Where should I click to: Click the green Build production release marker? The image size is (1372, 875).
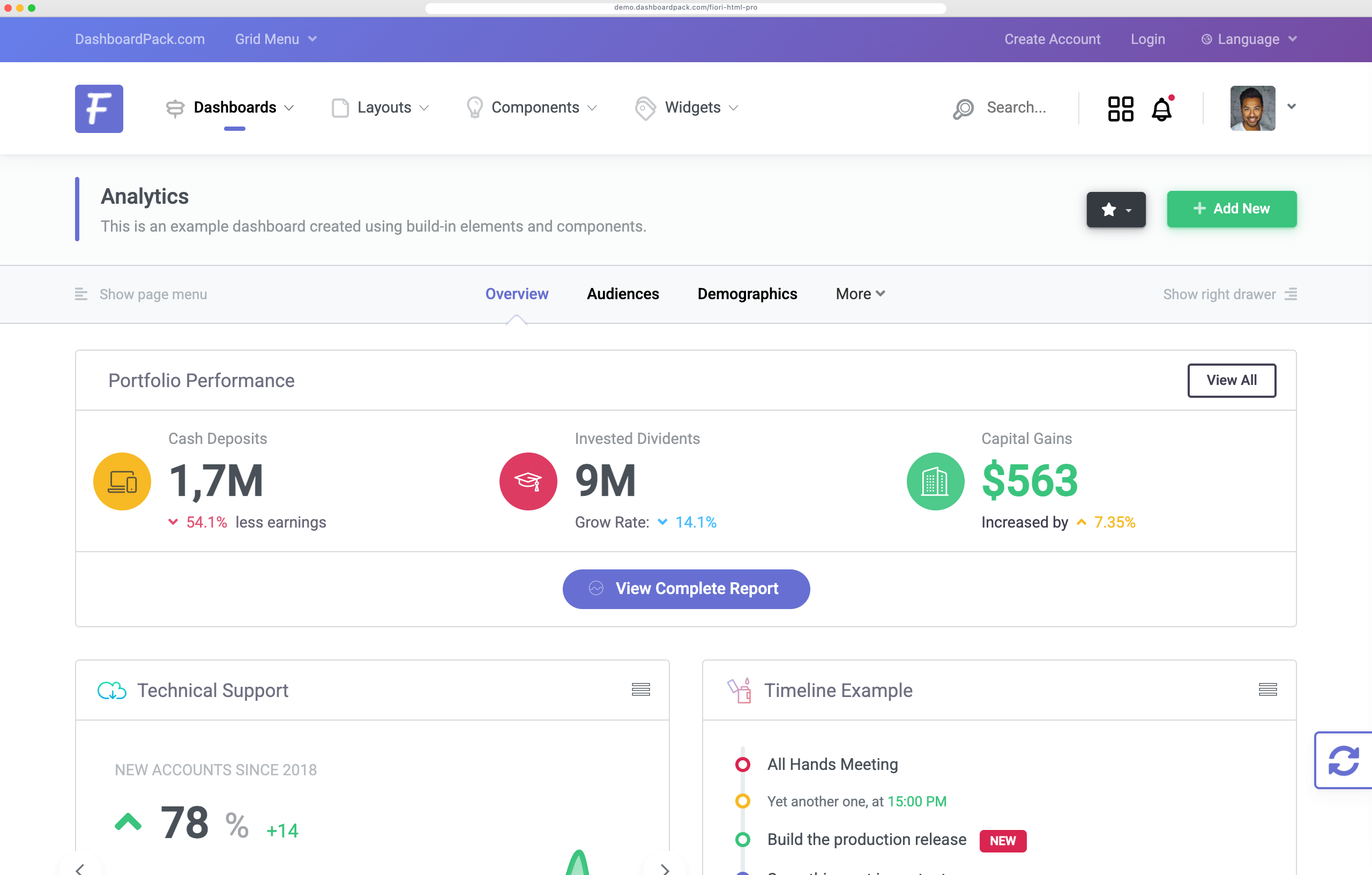[x=742, y=840]
